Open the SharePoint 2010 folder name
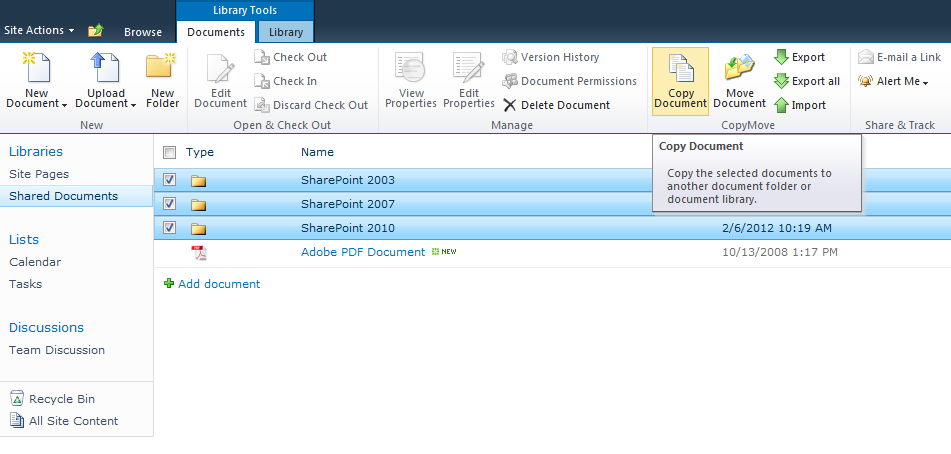This screenshot has height=454, width=951. [348, 228]
